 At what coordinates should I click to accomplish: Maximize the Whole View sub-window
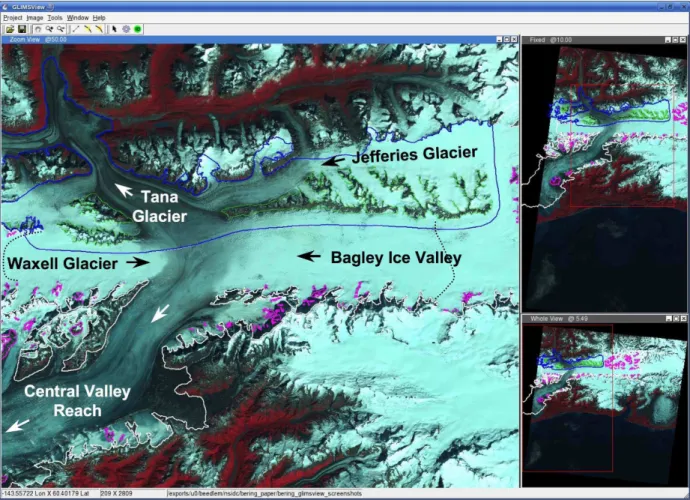coord(676,319)
